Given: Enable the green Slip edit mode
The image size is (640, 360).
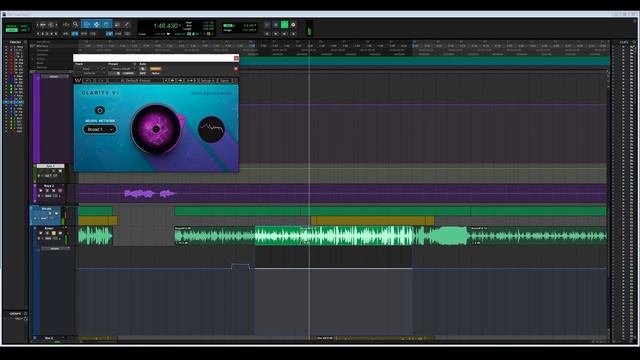Looking at the screenshot, I should [11, 30].
